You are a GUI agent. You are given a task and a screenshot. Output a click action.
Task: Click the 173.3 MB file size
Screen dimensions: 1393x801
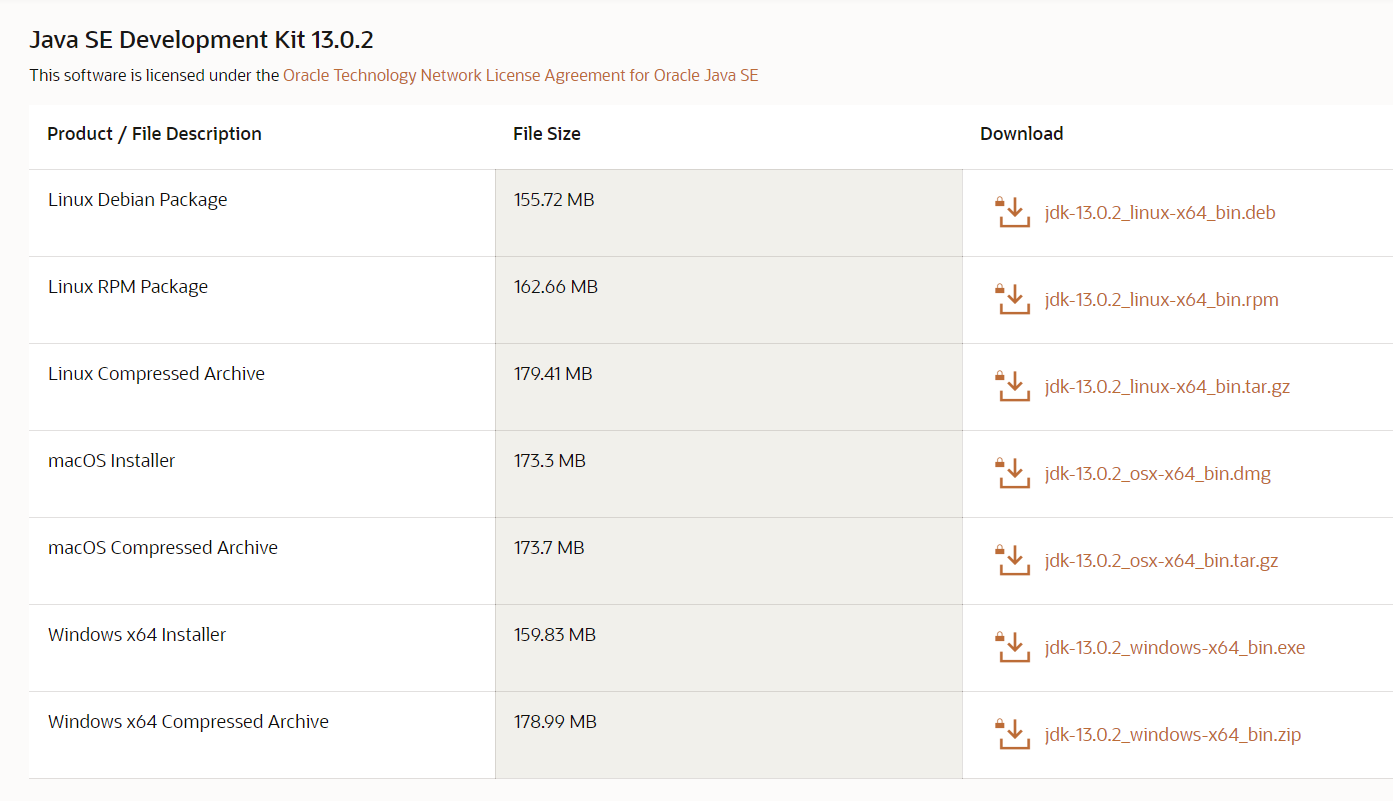pos(550,461)
